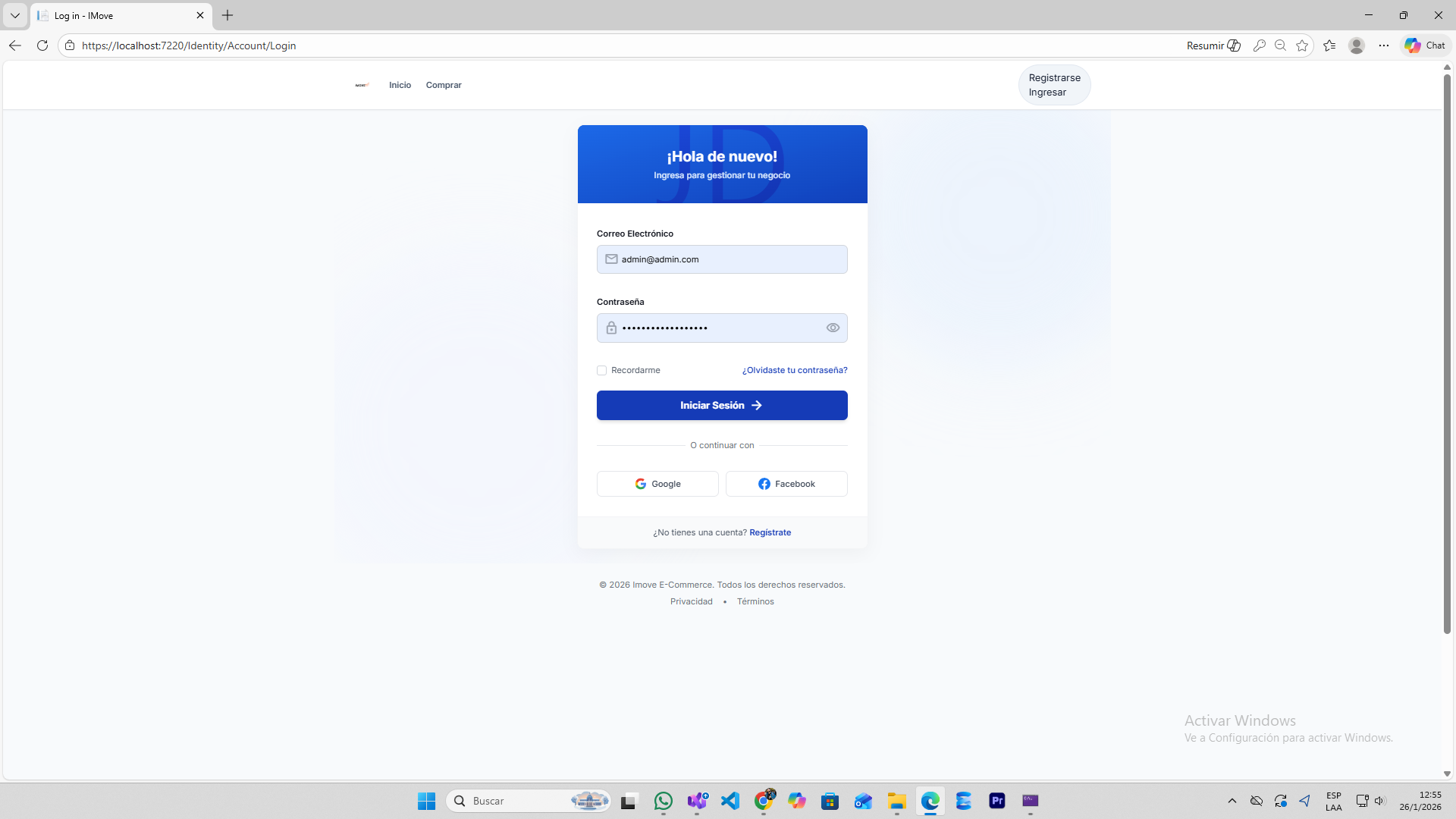Click the IMove logo in navbar

click(x=362, y=85)
